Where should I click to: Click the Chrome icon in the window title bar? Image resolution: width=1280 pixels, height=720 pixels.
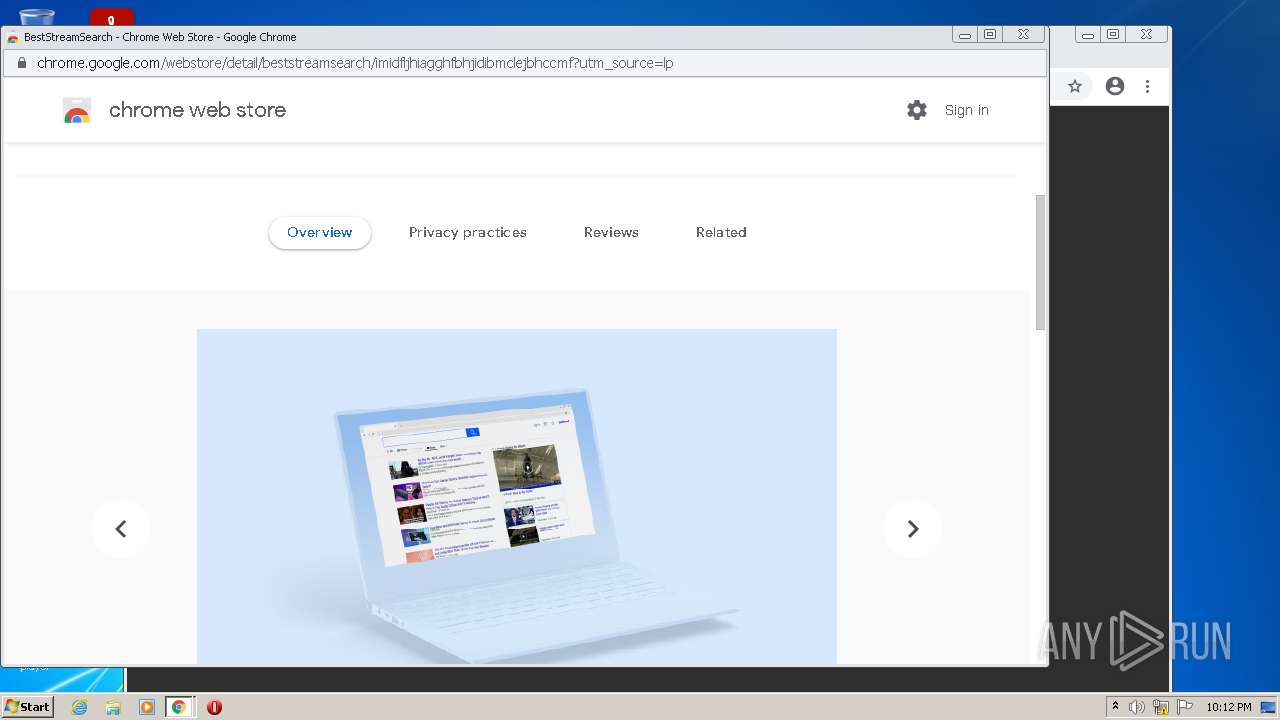point(13,37)
